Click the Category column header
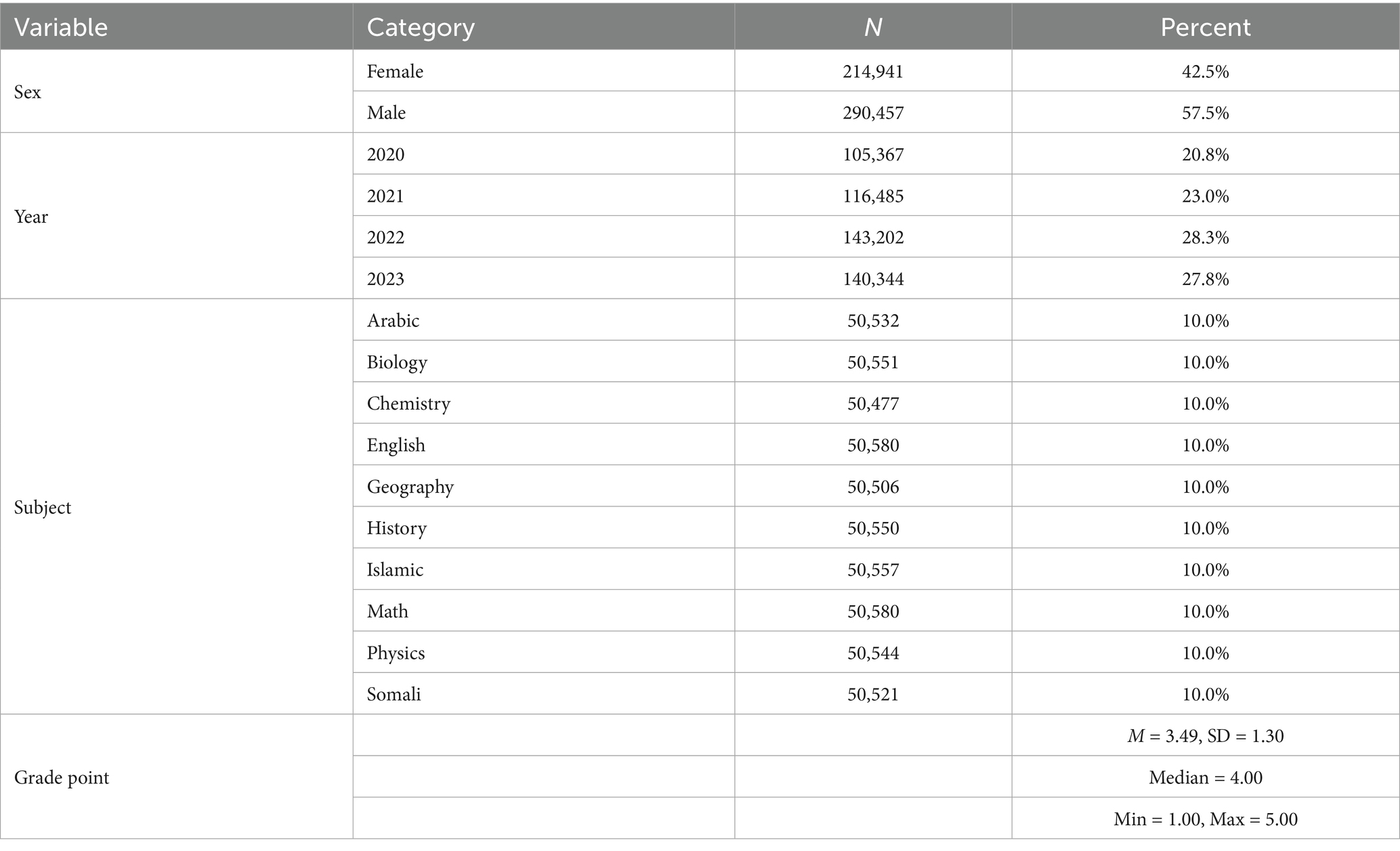Image resolution: width=1400 pixels, height=851 pixels. (x=421, y=27)
